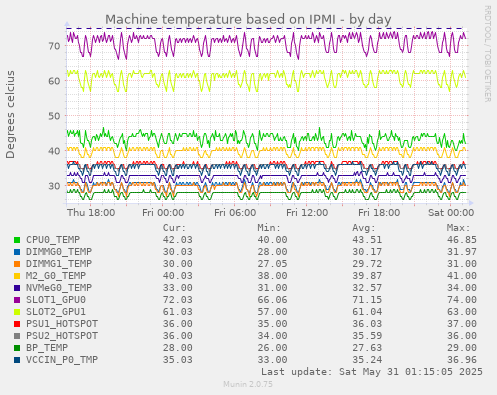The image size is (497, 395).
Task: Click the 'Max:' column header
Action: pyautogui.click(x=458, y=228)
